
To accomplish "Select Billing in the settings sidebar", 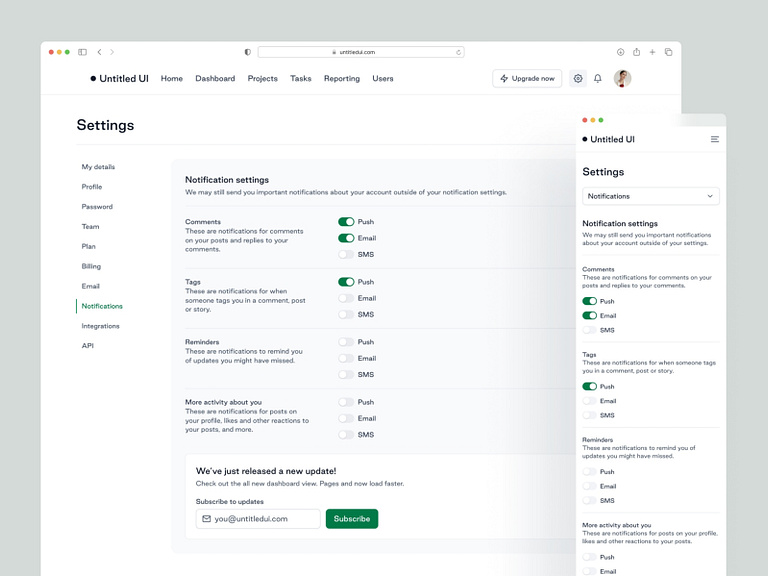I will pyautogui.click(x=91, y=266).
